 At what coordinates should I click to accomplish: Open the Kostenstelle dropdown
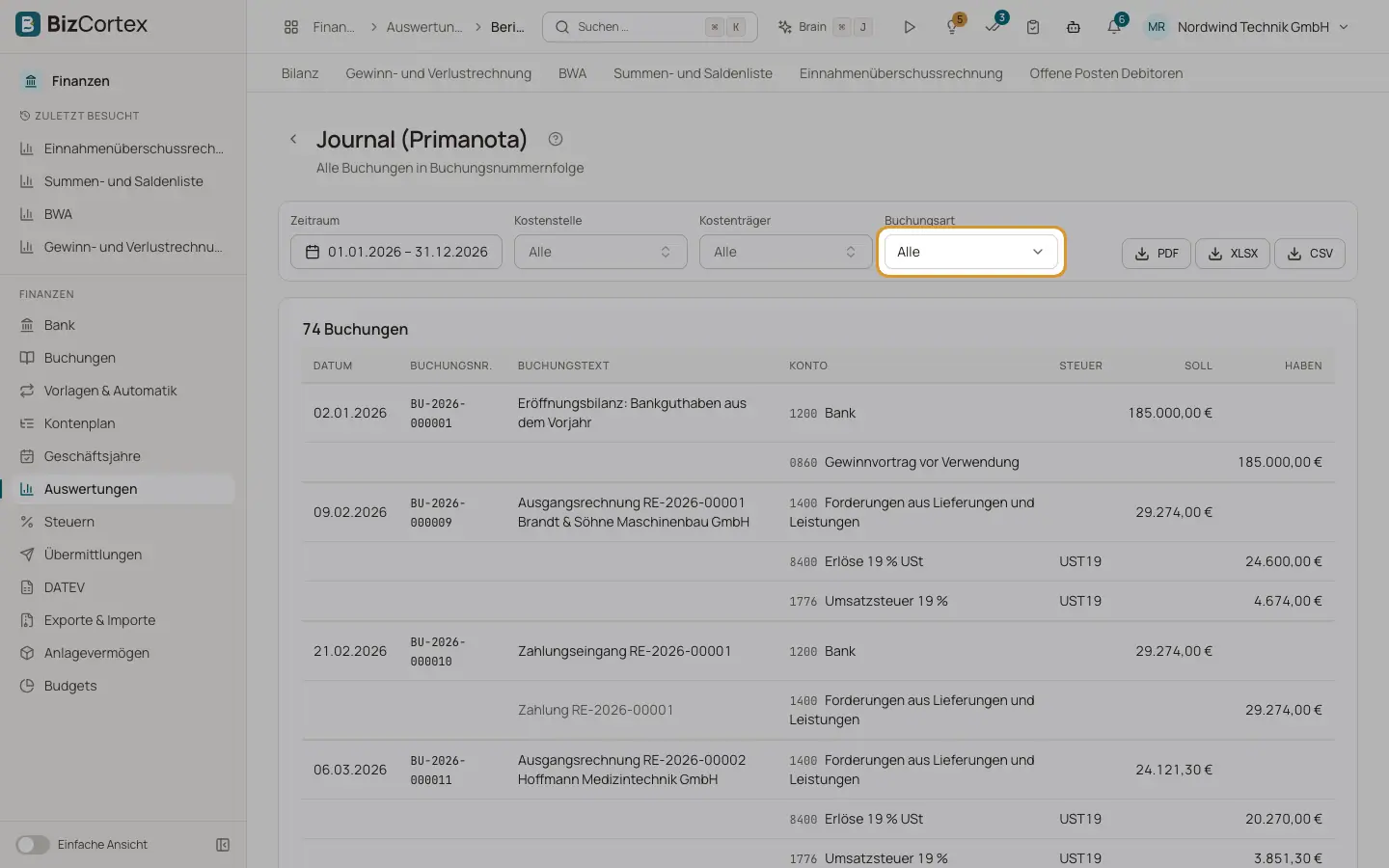[x=600, y=252]
